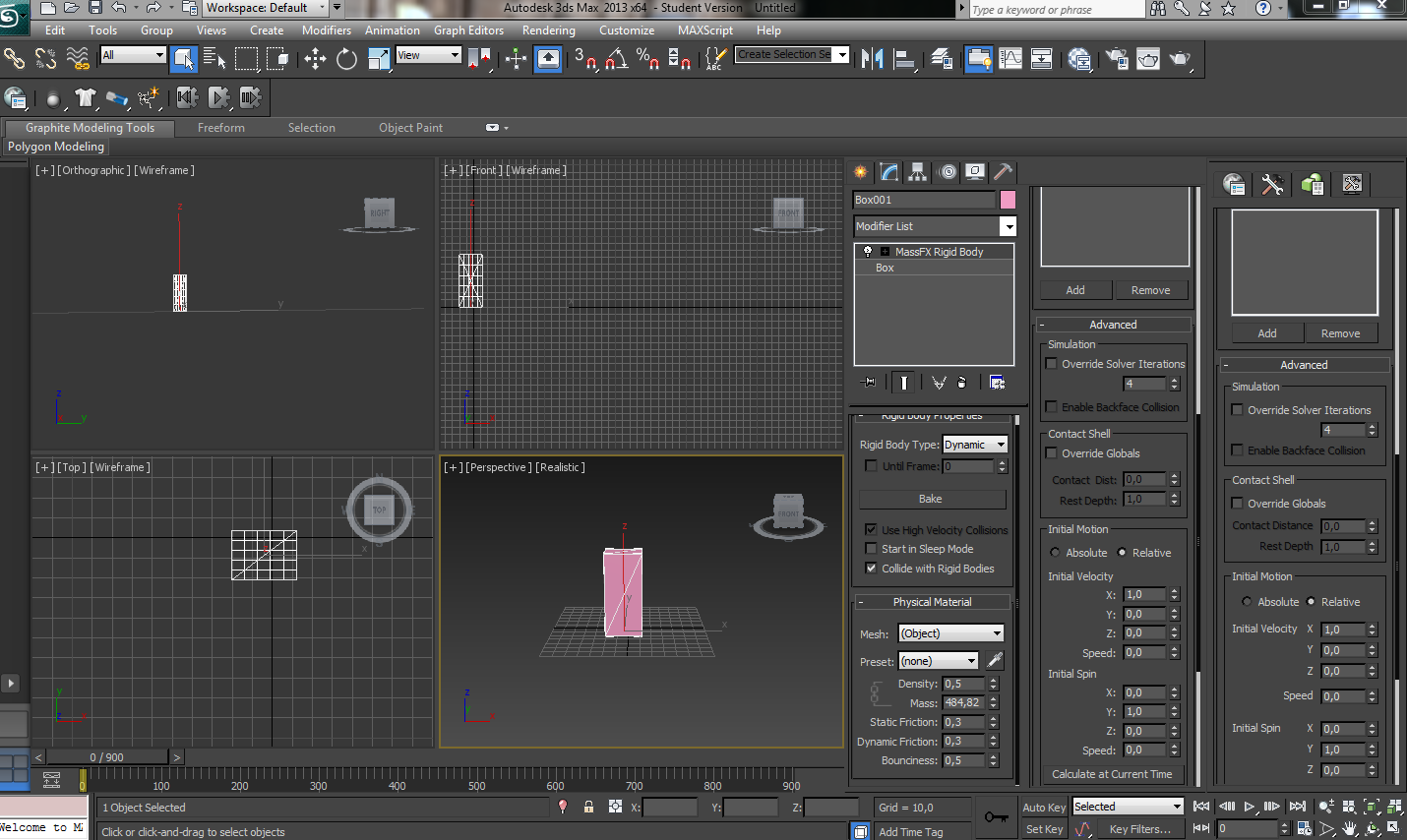This screenshot has width=1407, height=840.
Task: Uncheck Use High Velocity Collisions
Action: pos(871,529)
